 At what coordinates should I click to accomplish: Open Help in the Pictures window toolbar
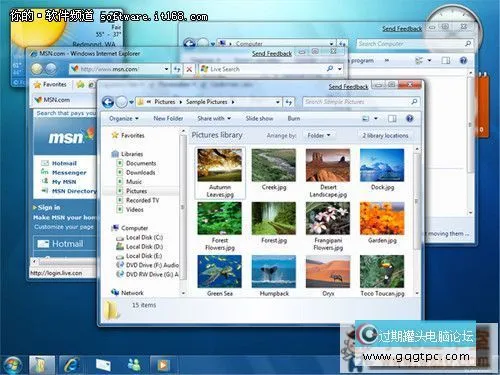point(410,118)
